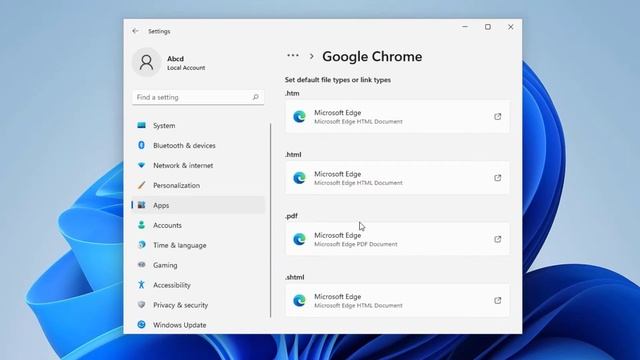Change the .shtml default app

point(397,300)
